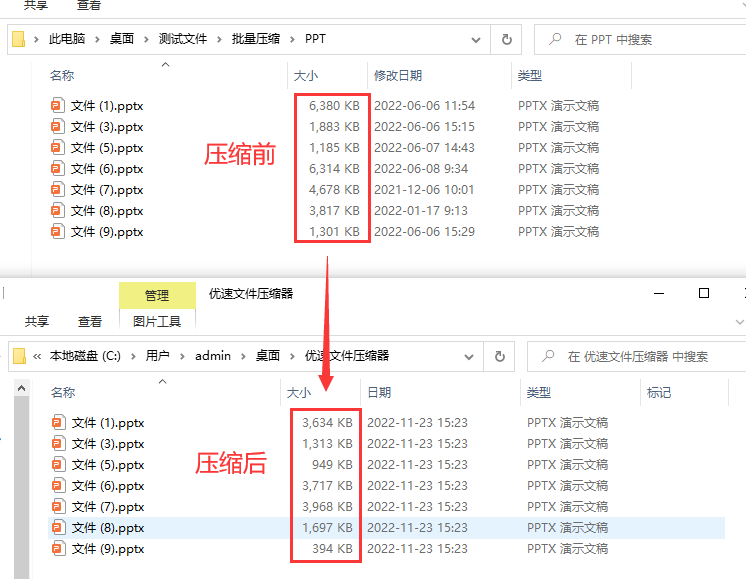Screen dimensions: 746x579
Task: Expand the chevron after 用户 in the breadcrumb
Action: click(x=182, y=356)
